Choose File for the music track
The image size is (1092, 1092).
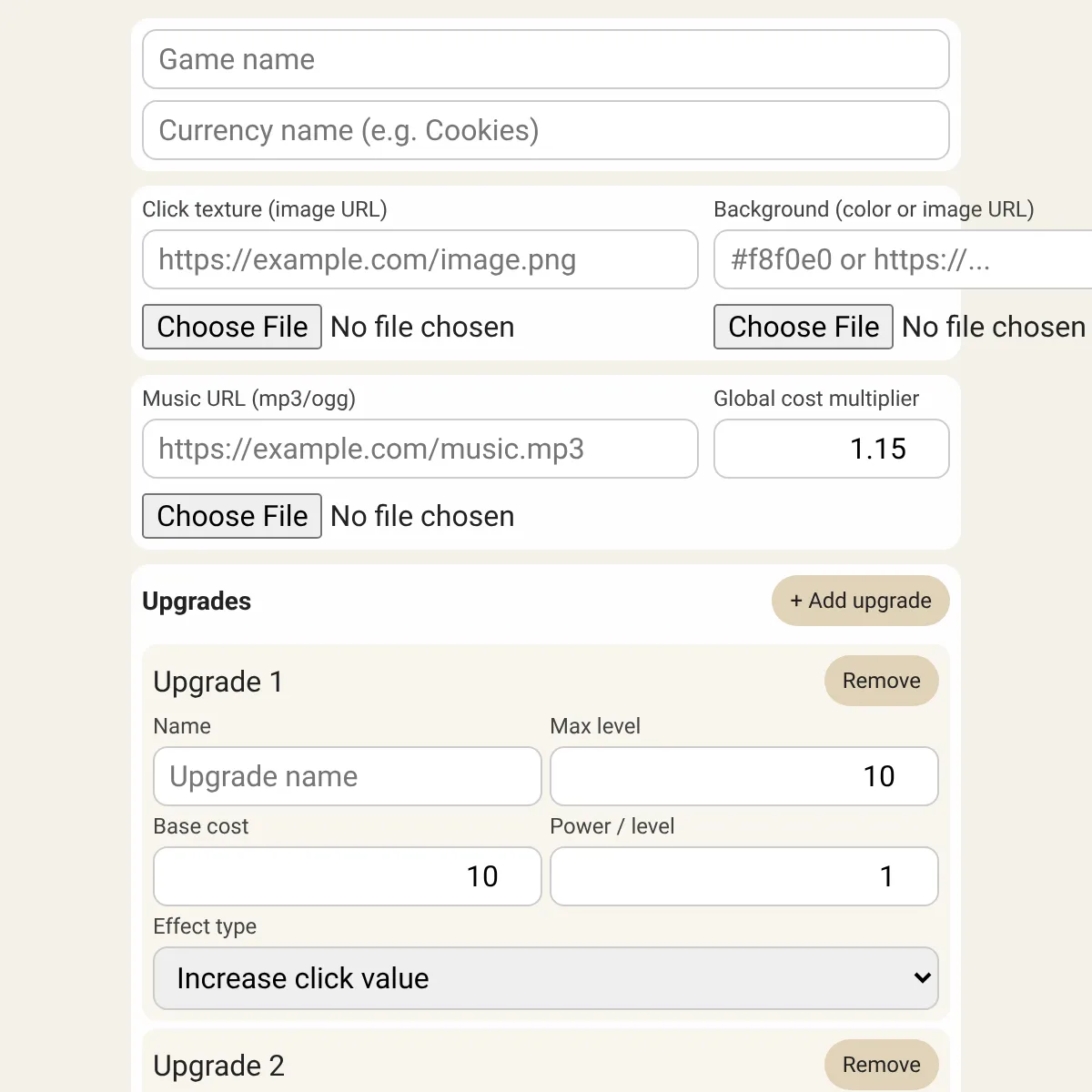pos(232,516)
